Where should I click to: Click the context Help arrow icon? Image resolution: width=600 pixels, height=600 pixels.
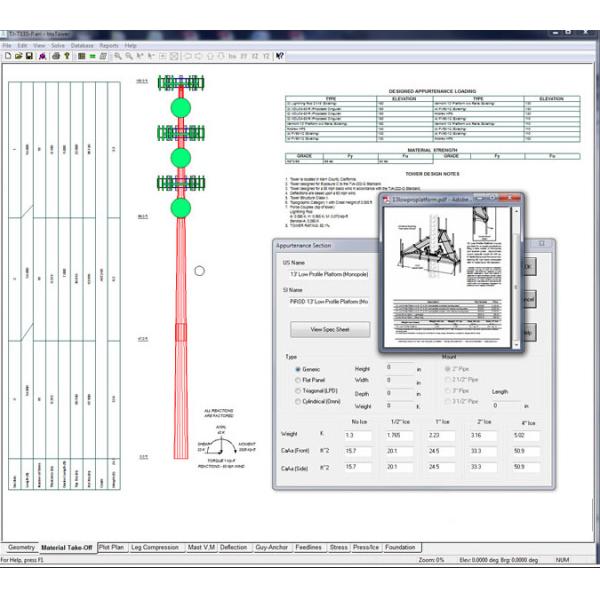[x=279, y=56]
